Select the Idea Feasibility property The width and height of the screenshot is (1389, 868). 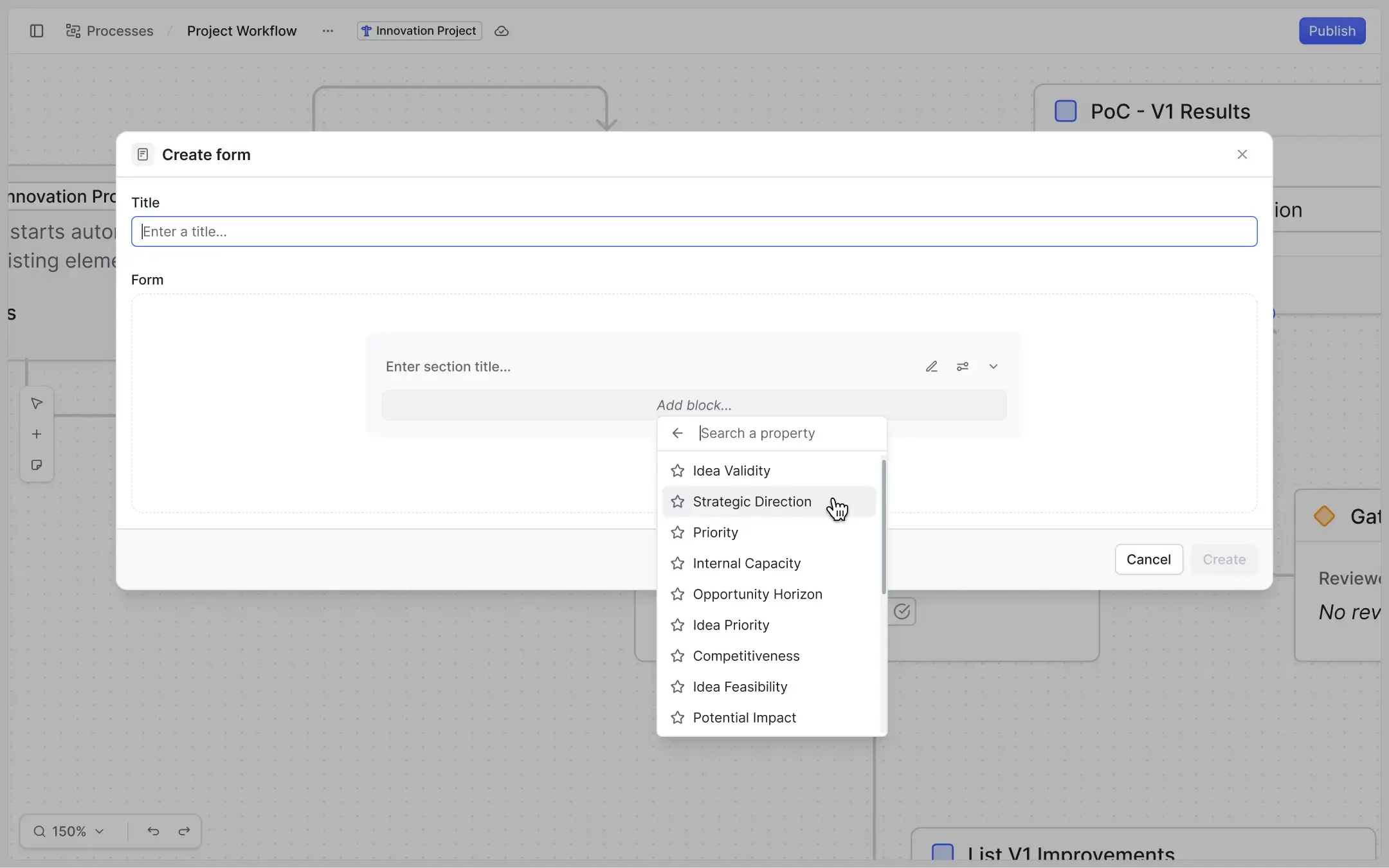tap(769, 687)
